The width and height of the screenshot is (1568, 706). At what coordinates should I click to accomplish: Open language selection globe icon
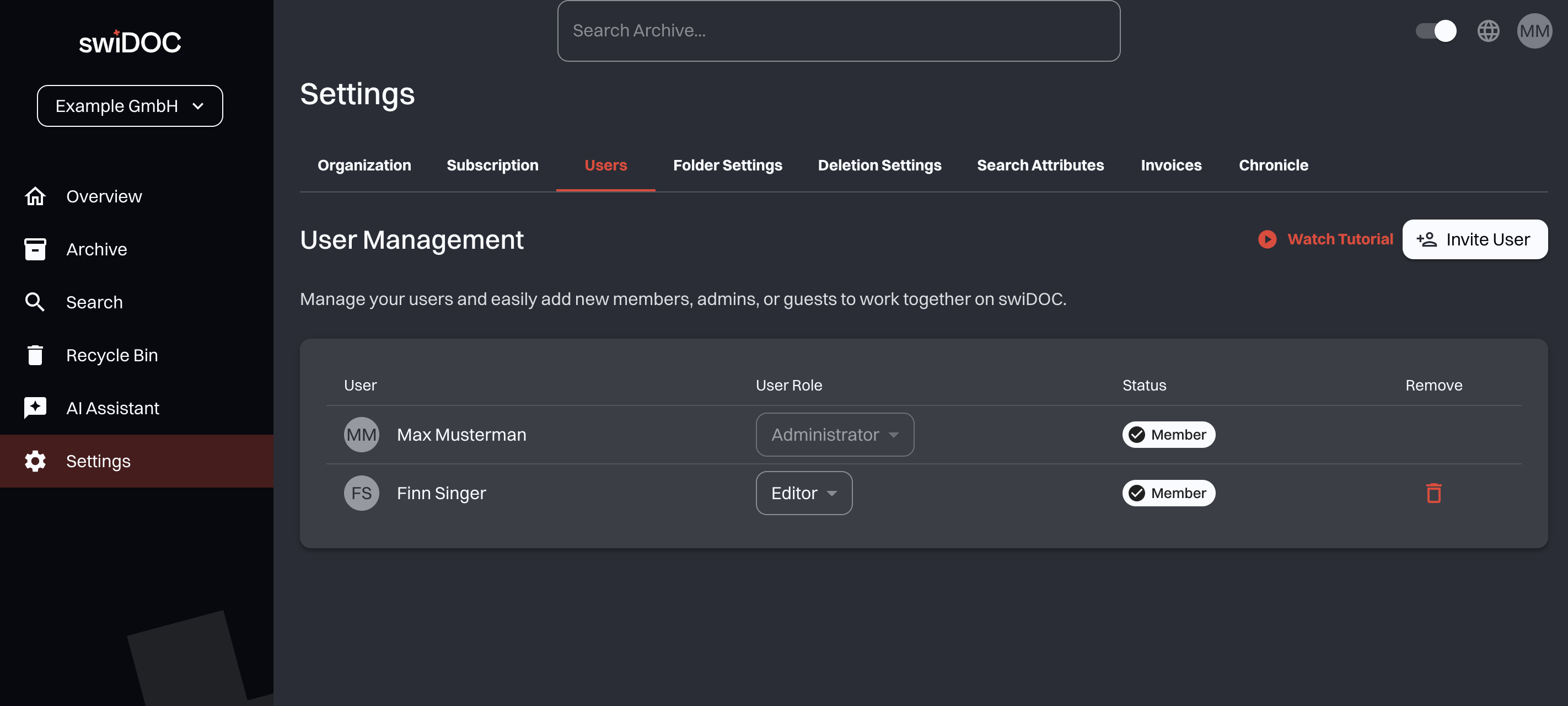[x=1488, y=31]
